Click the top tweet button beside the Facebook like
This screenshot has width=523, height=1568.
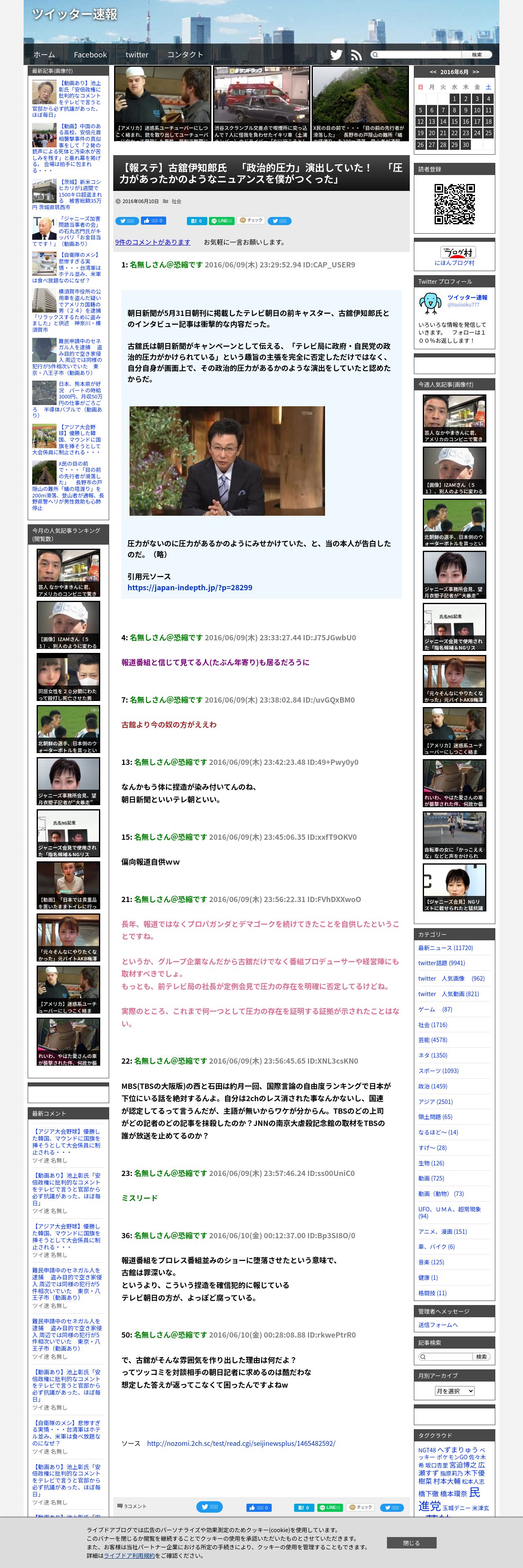tap(127, 221)
